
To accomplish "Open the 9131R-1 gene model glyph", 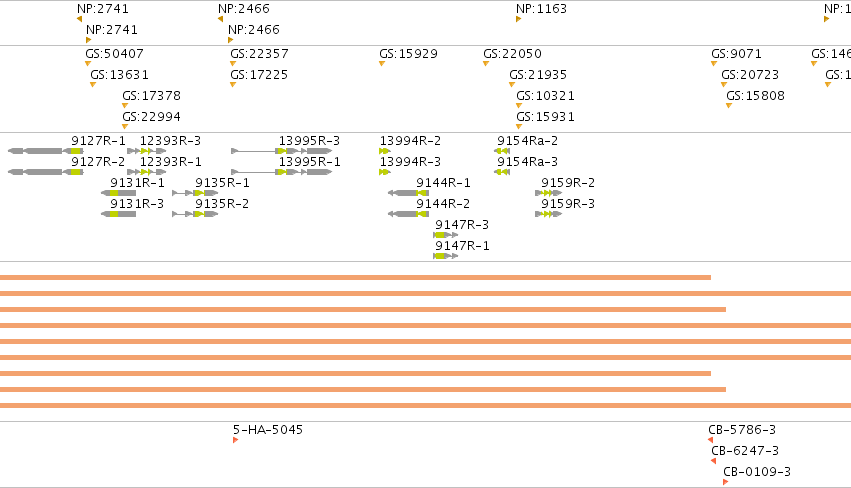I will click(x=119, y=193).
